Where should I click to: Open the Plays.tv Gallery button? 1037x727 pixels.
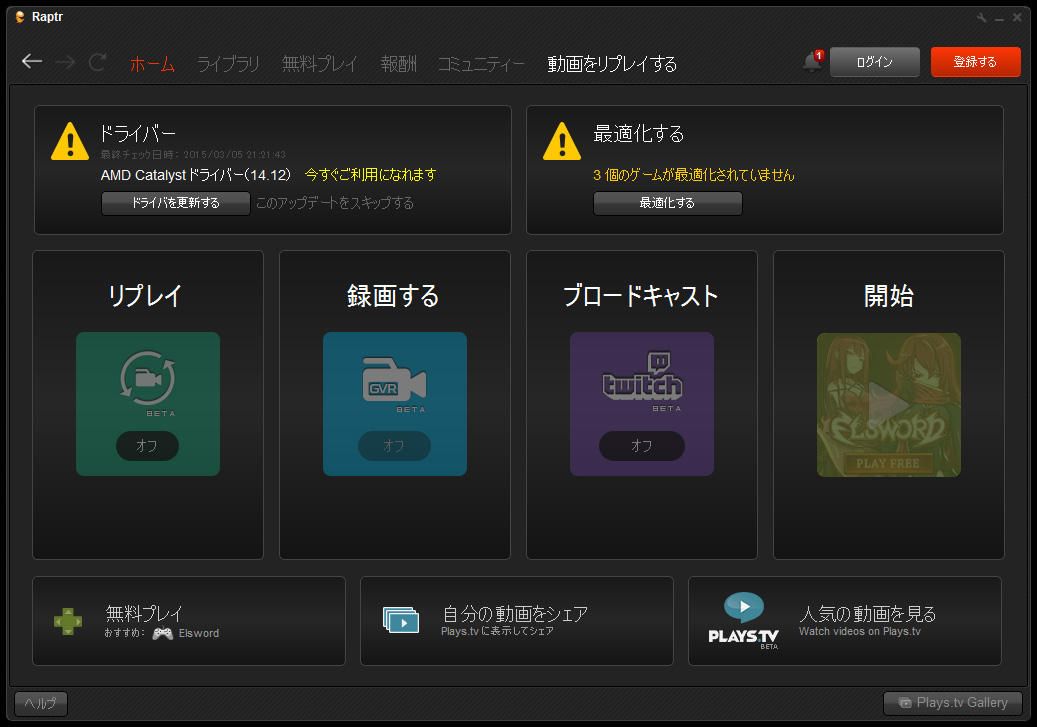pyautogui.click(x=952, y=703)
